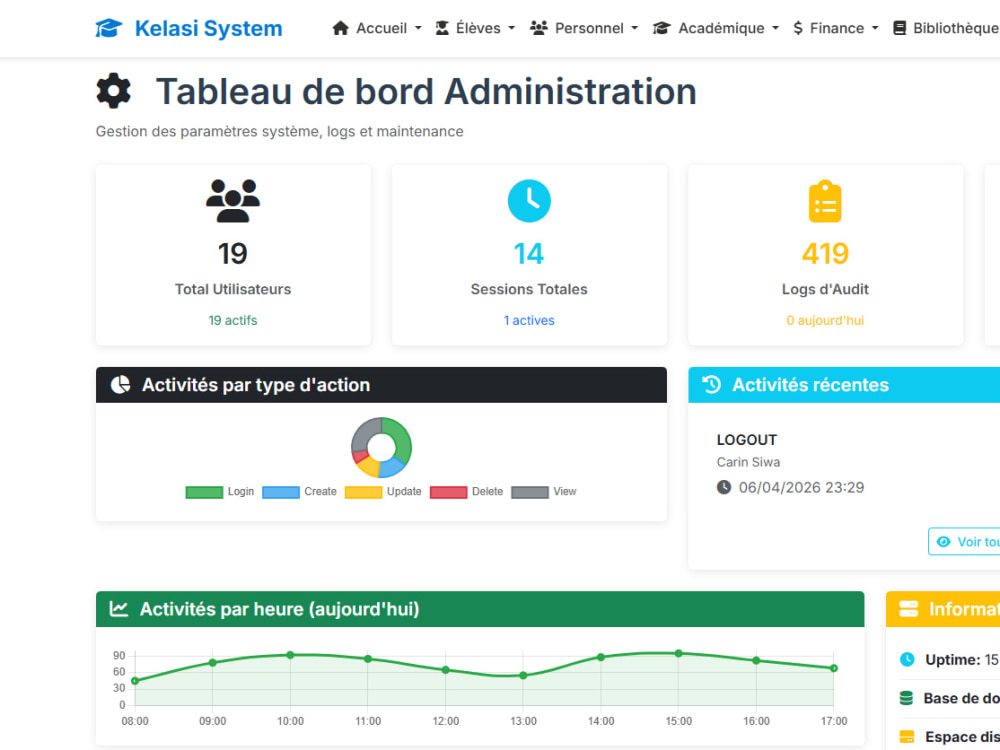Click the line chart icon in Activités par heure header

coord(119,608)
